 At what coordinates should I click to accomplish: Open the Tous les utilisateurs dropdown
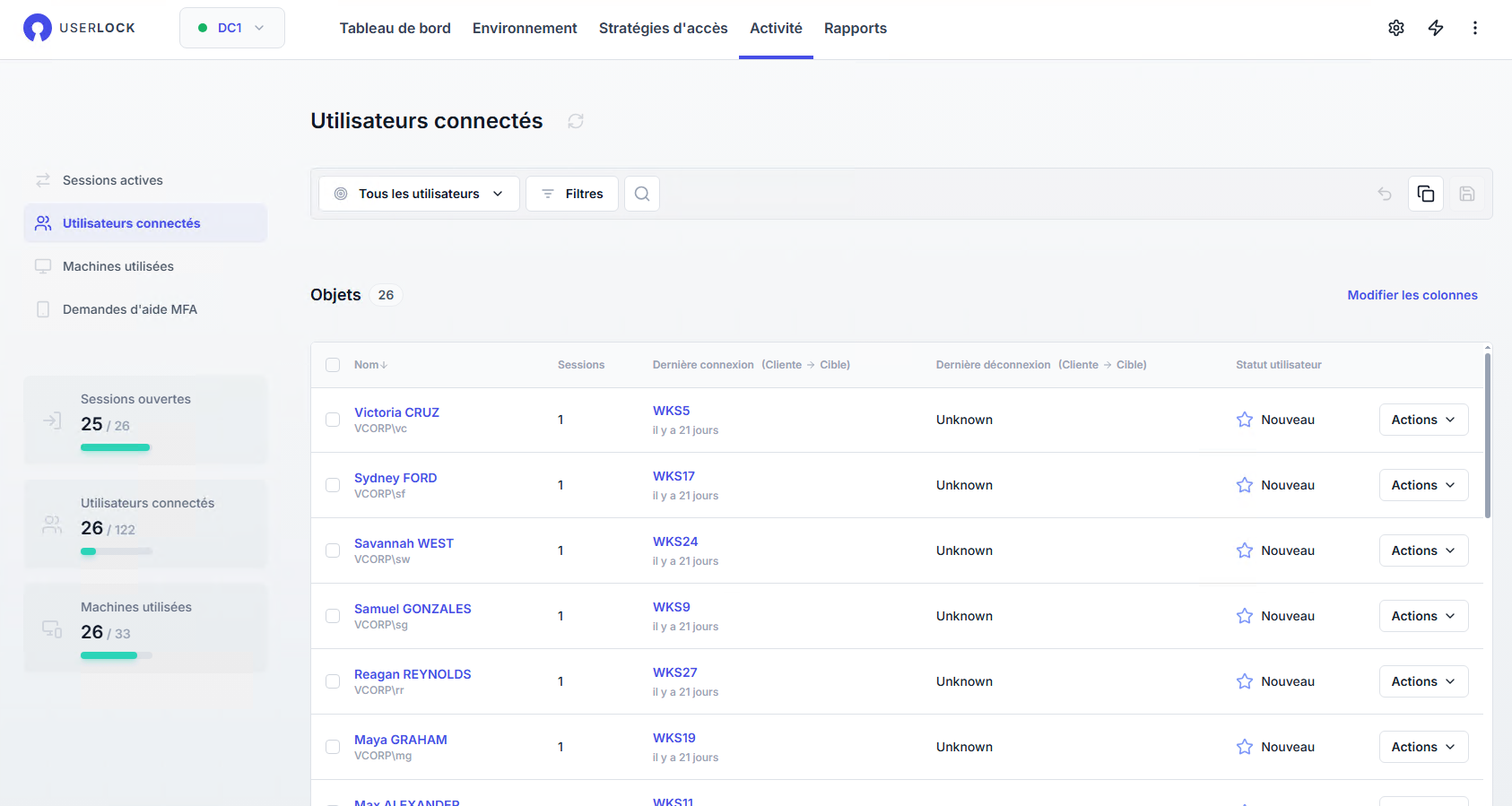419,194
